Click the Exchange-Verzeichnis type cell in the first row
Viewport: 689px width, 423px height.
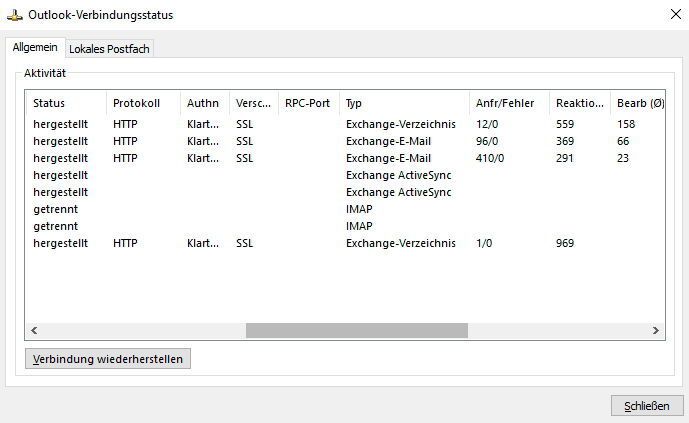click(401, 124)
